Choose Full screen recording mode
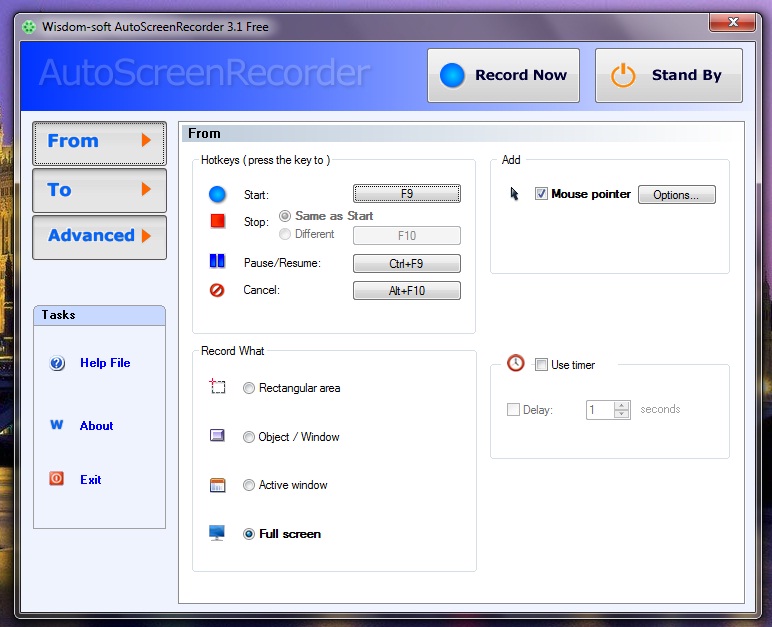This screenshot has height=627, width=772. point(249,534)
